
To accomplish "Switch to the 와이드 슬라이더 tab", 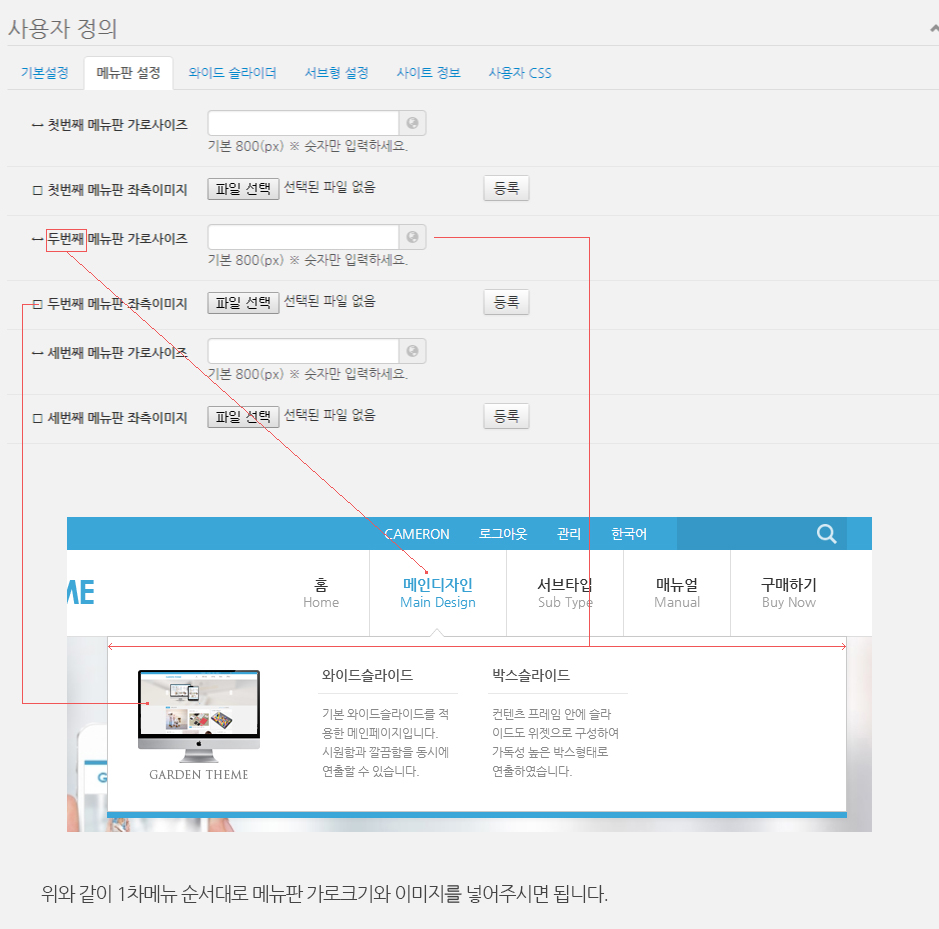I will (232, 73).
